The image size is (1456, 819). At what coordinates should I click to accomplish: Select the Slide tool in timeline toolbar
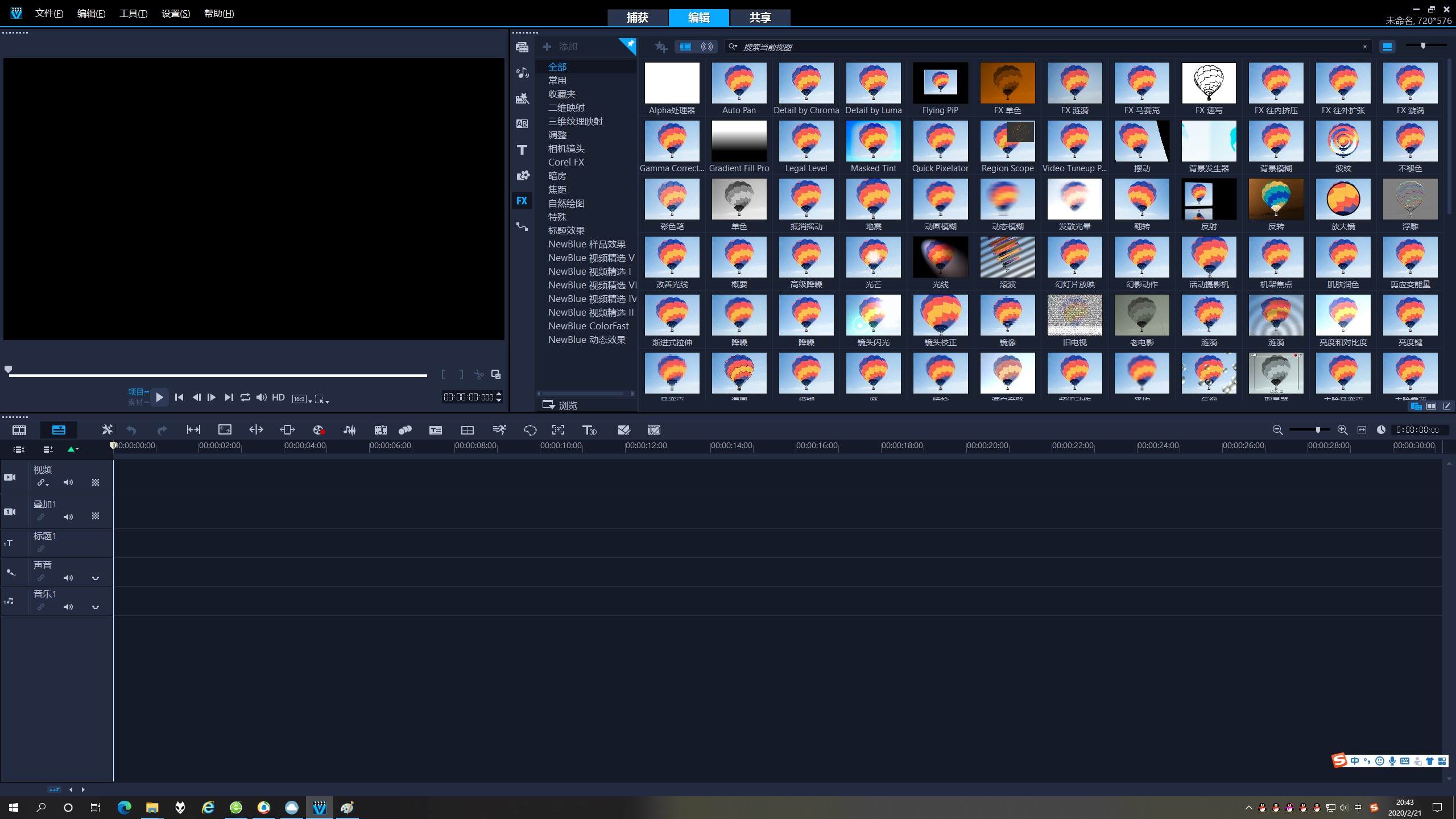pyautogui.click(x=287, y=430)
